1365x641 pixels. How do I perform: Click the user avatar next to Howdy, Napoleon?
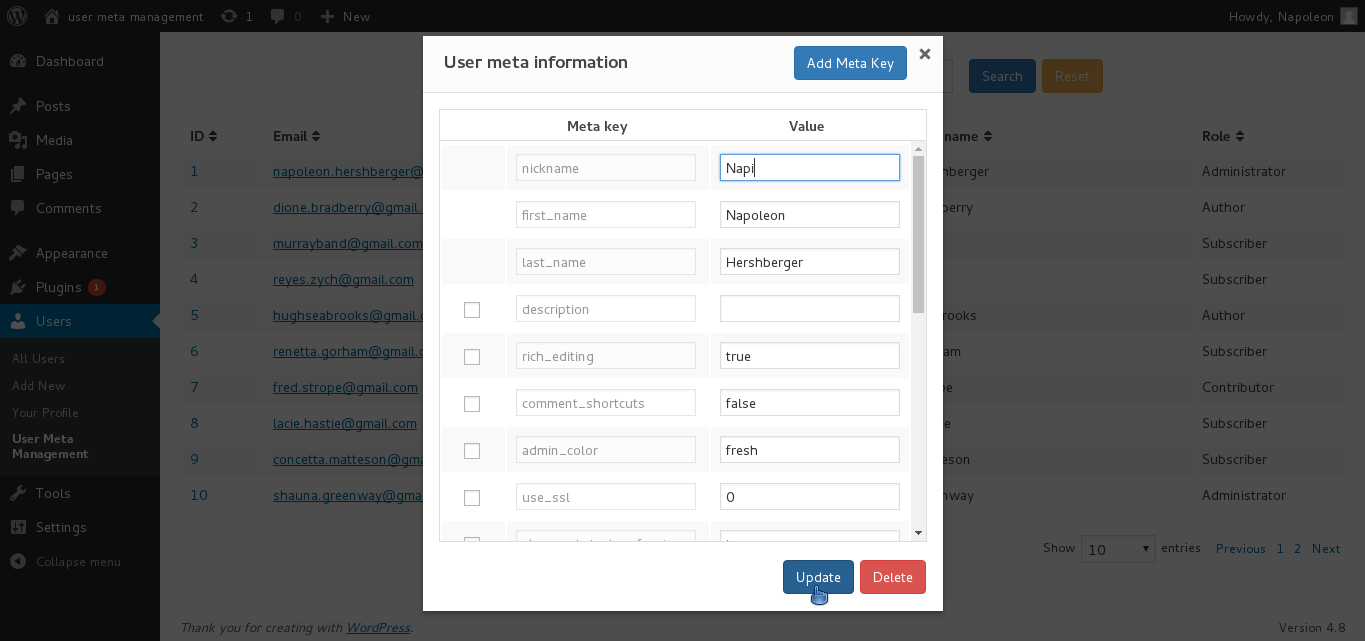click(x=1349, y=16)
